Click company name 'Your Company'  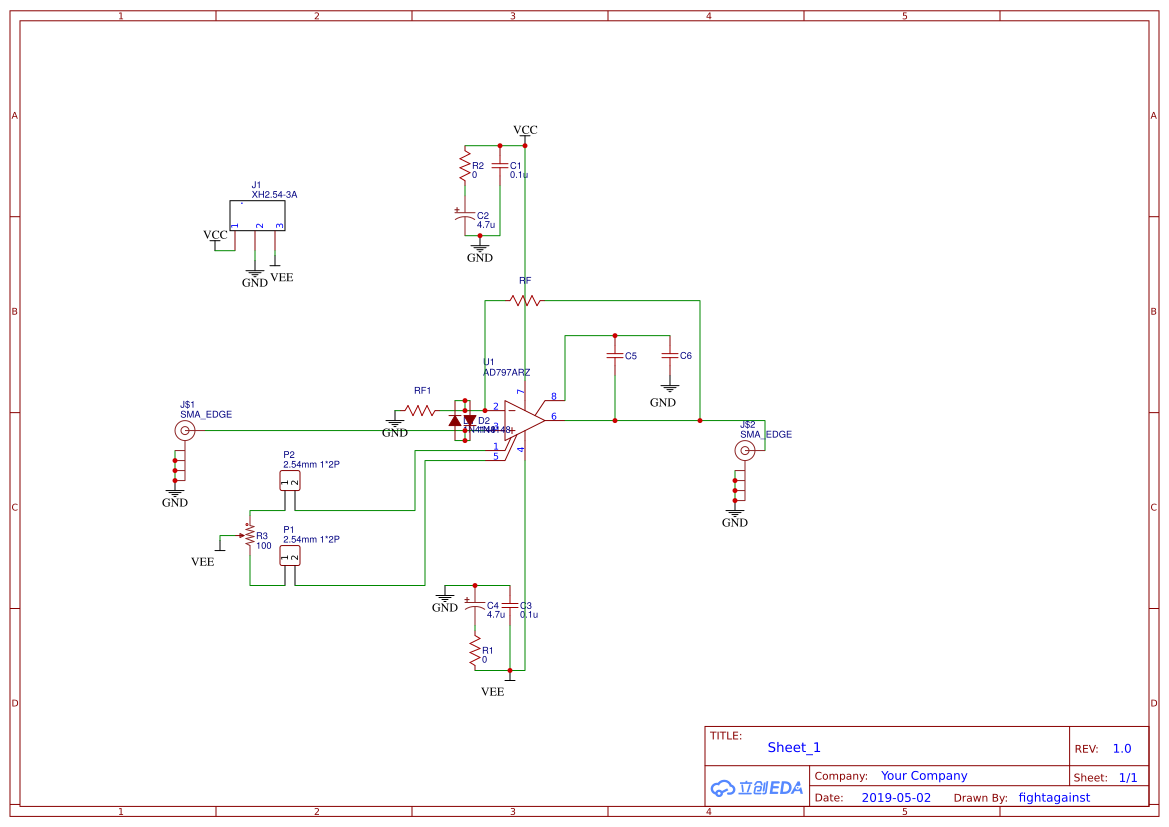[x=924, y=776]
